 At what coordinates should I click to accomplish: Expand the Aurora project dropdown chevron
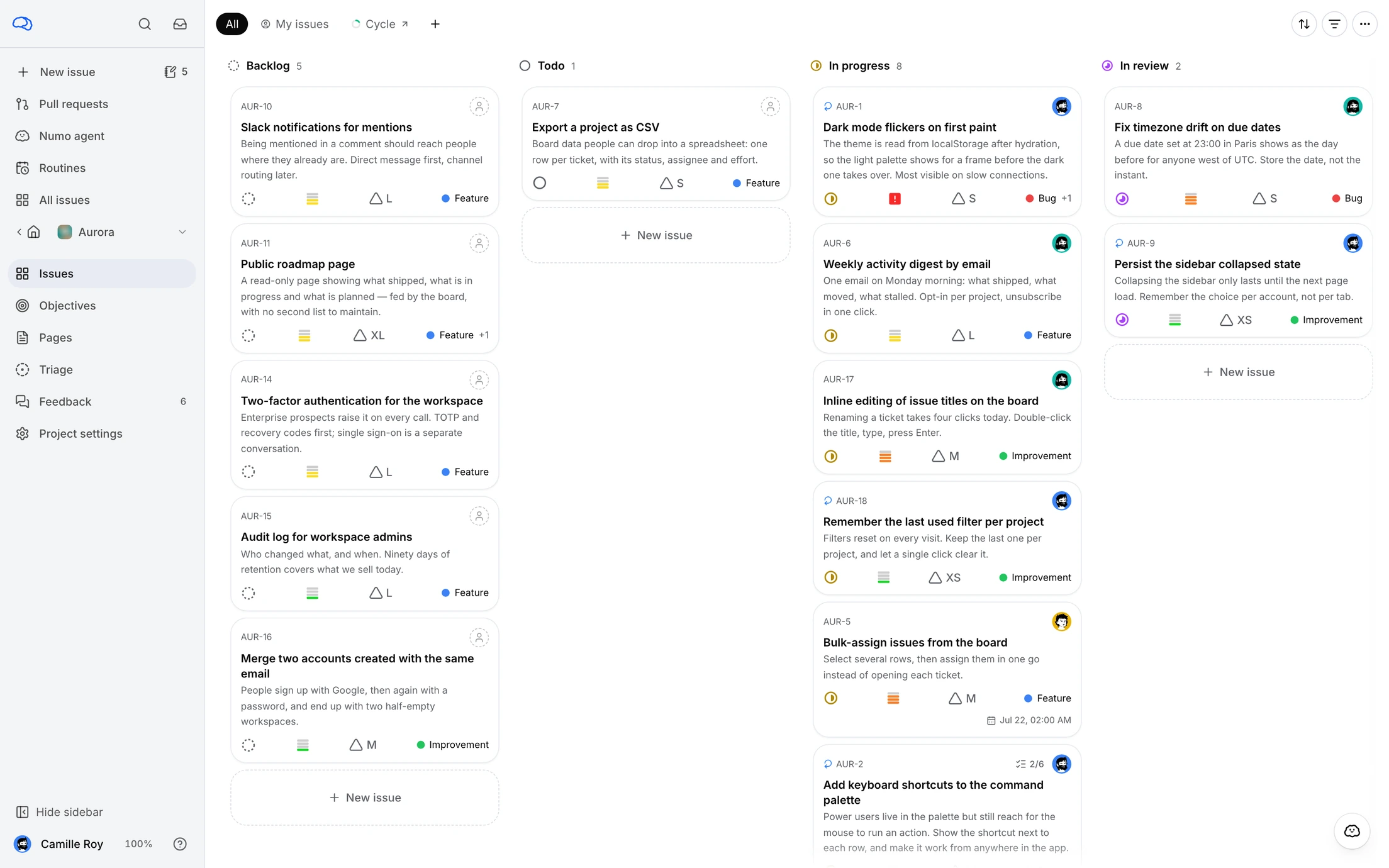pyautogui.click(x=182, y=232)
